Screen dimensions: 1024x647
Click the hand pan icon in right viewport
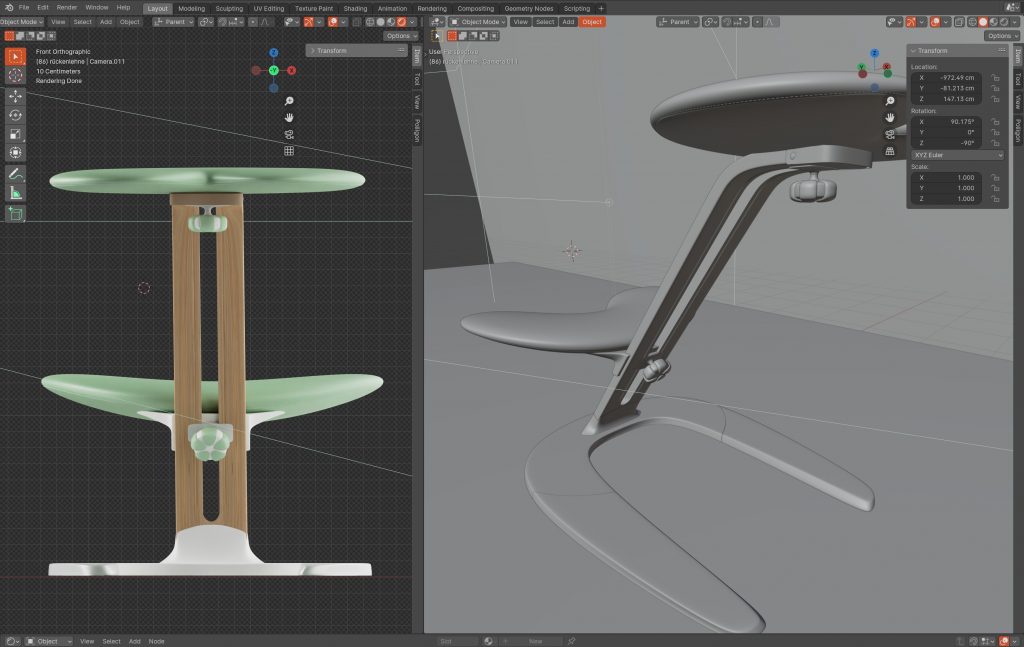click(x=889, y=116)
